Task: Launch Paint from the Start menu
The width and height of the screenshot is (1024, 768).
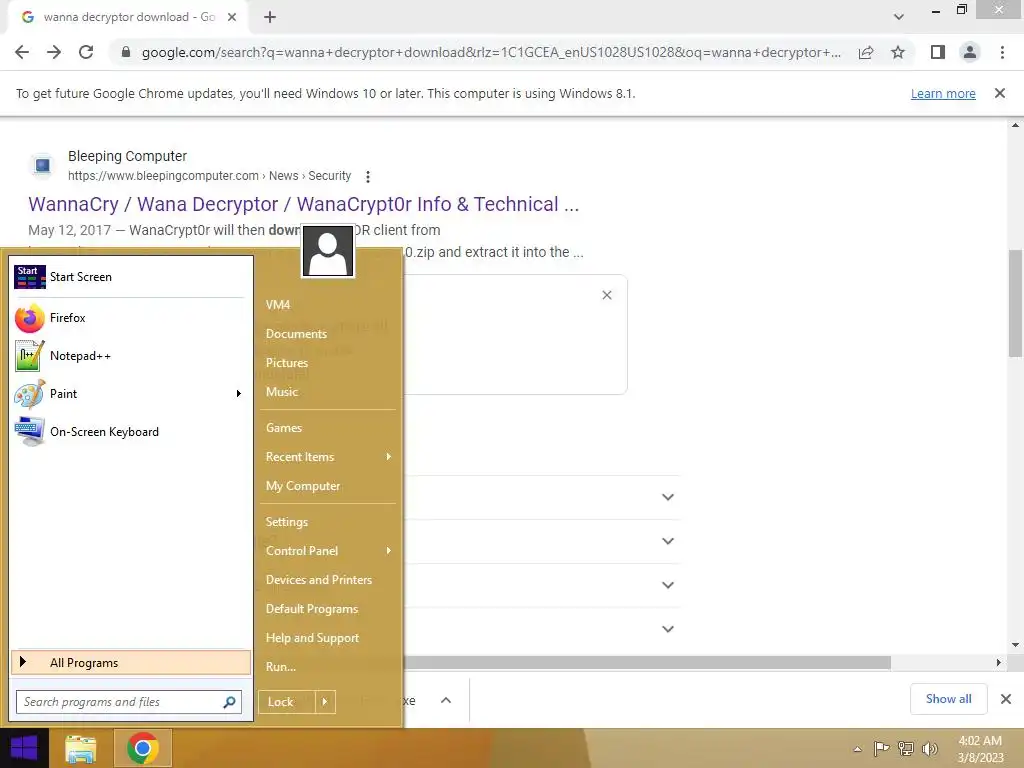Action: 131,394
